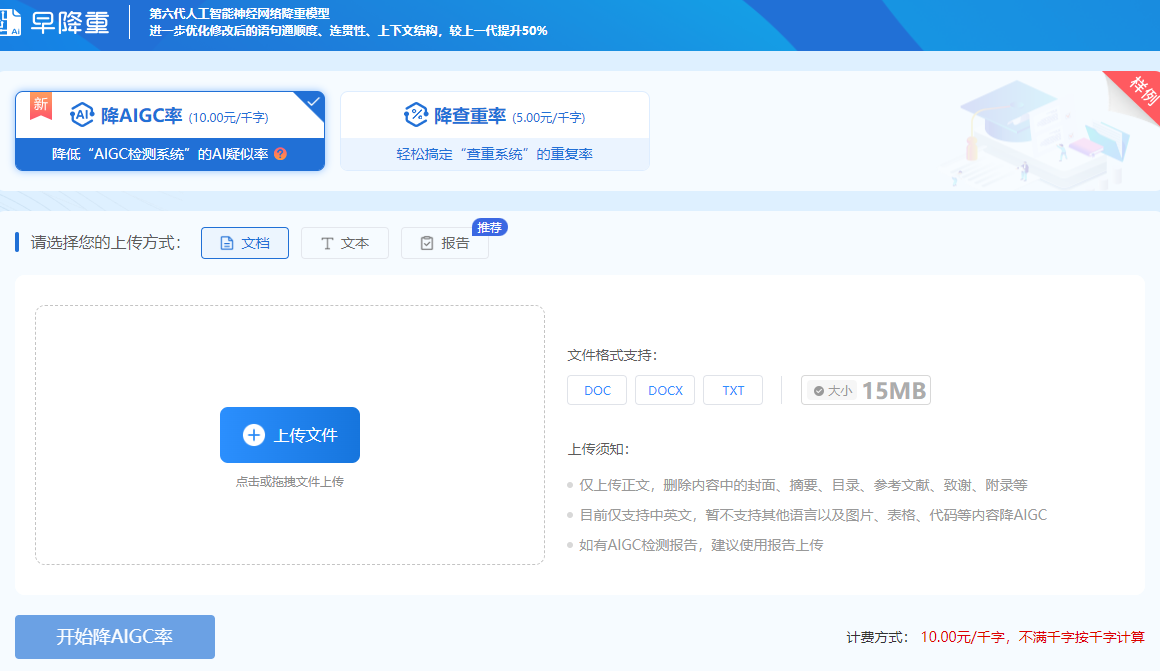Click the 15MB size limit badge
The image size is (1160, 671).
pyautogui.click(x=866, y=390)
